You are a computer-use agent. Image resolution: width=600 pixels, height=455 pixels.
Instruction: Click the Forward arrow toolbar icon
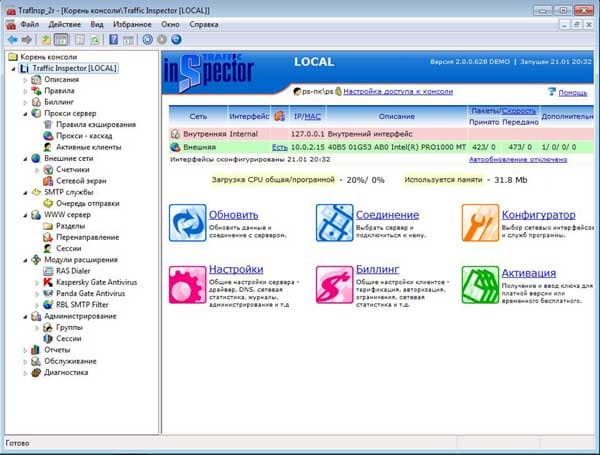[26, 39]
